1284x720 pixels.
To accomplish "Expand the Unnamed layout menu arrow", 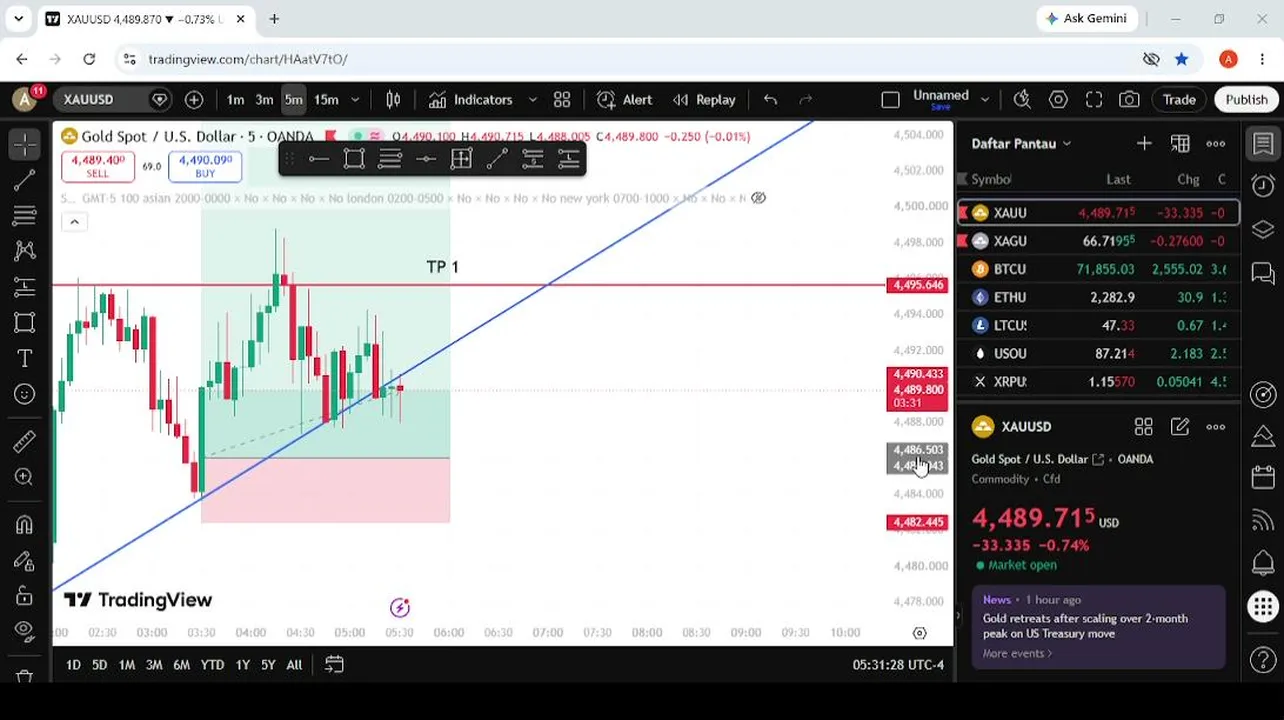I will coord(985,99).
